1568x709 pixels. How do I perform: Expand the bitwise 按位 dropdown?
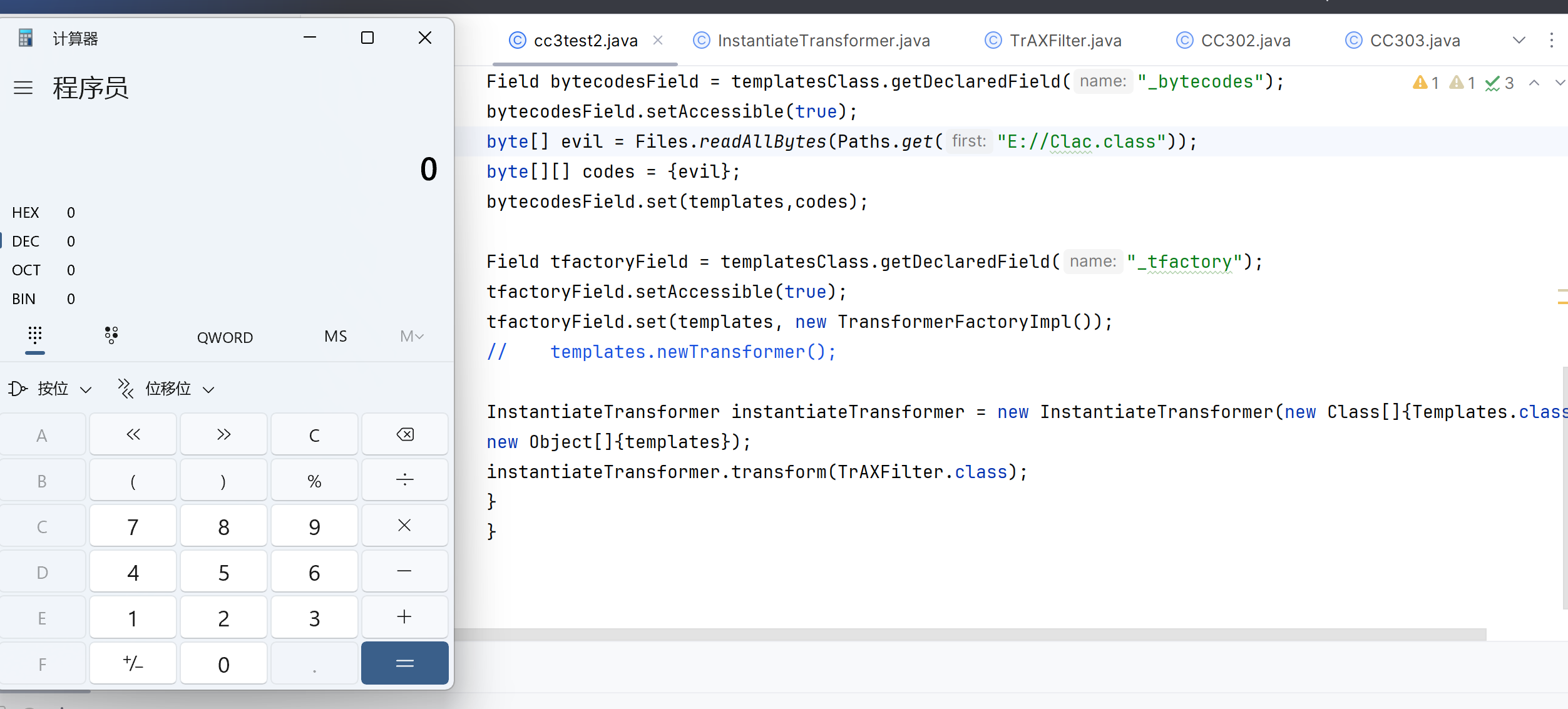(51, 389)
